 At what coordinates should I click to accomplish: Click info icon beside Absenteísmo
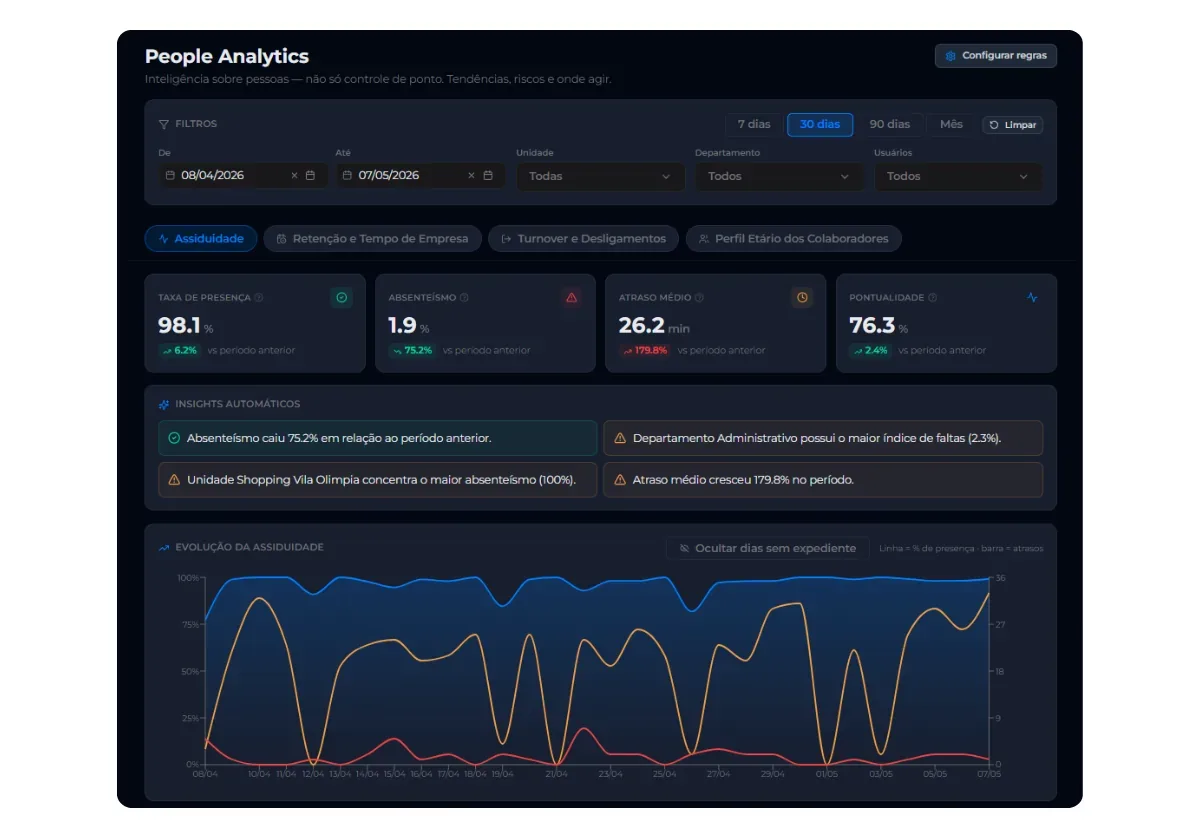click(x=464, y=298)
